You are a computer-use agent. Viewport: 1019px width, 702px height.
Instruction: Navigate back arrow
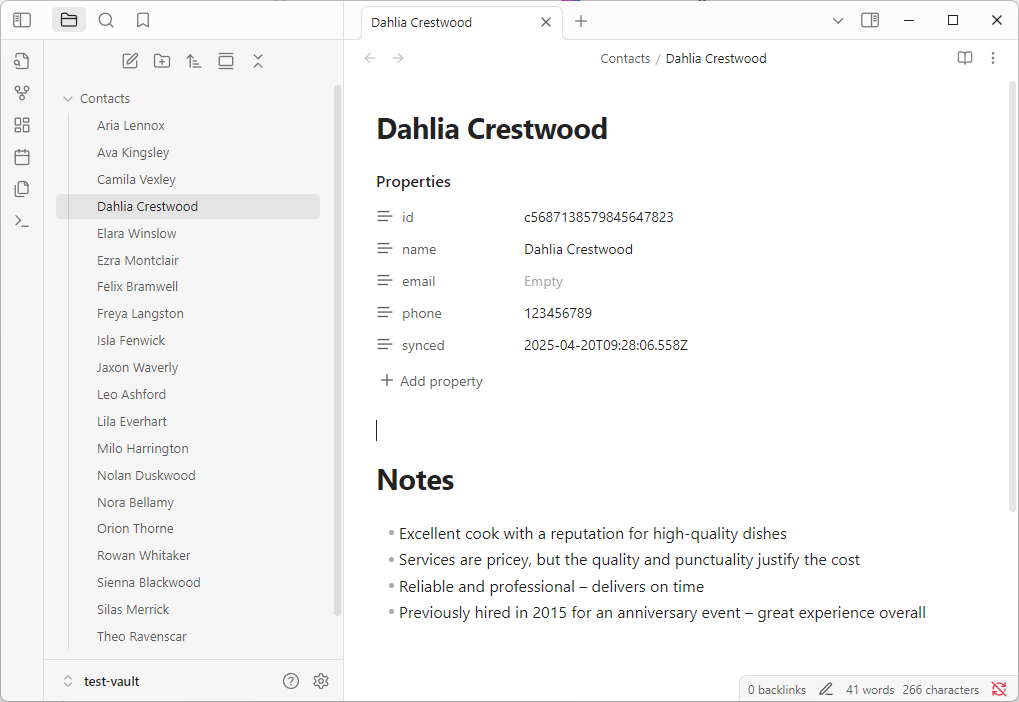click(x=370, y=58)
